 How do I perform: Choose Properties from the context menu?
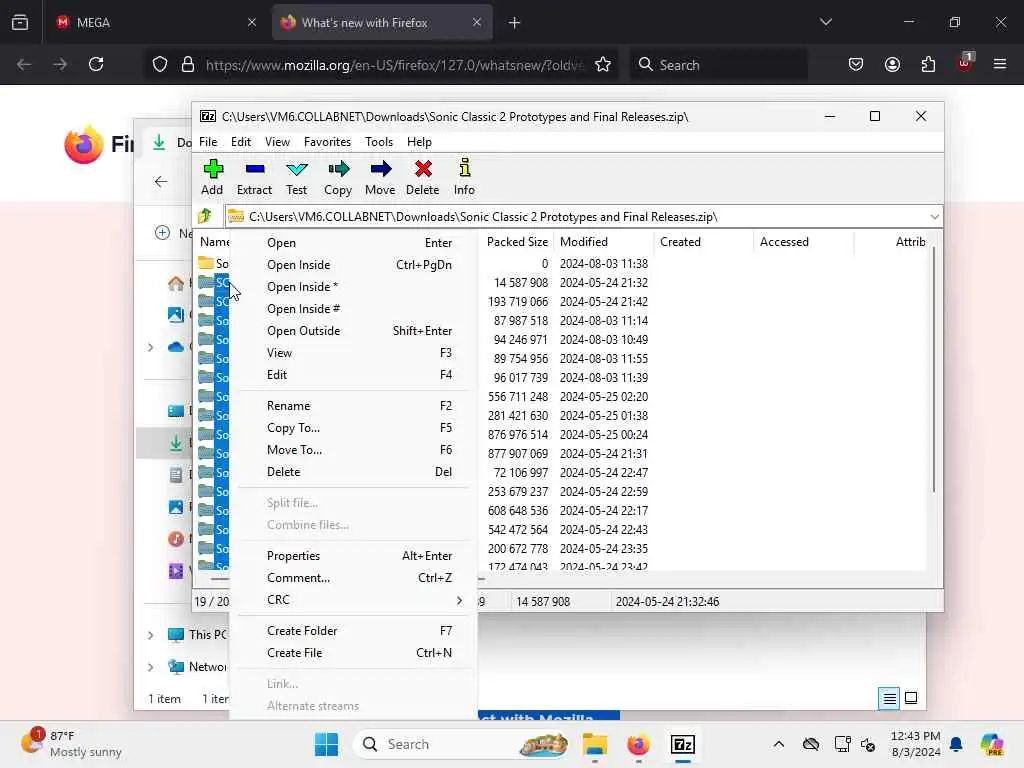[353, 556]
